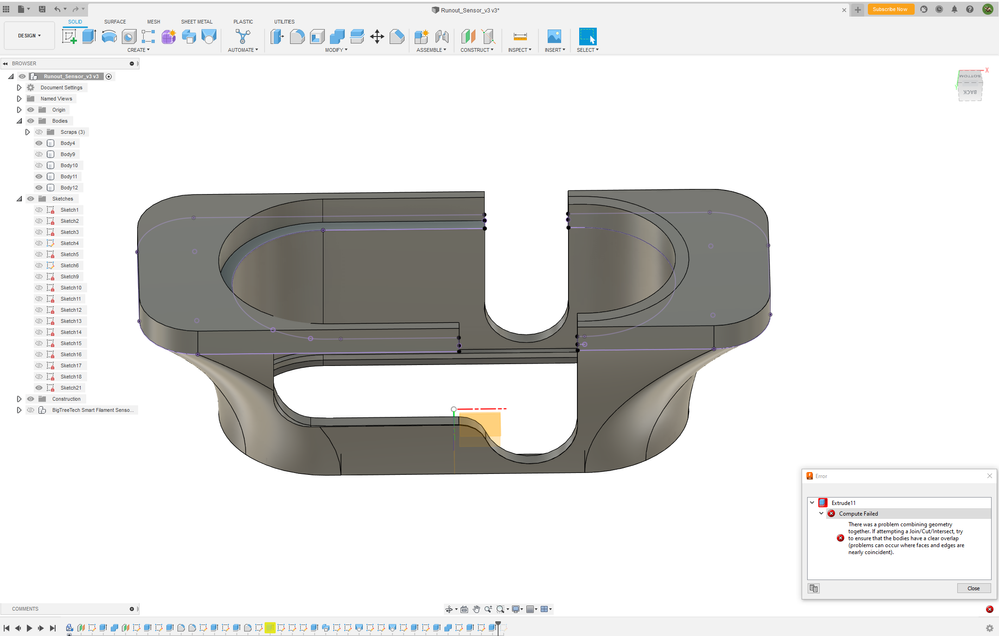Viewport: 999px width, 636px height.
Task: Switch to the Mesh tab
Action: click(154, 22)
